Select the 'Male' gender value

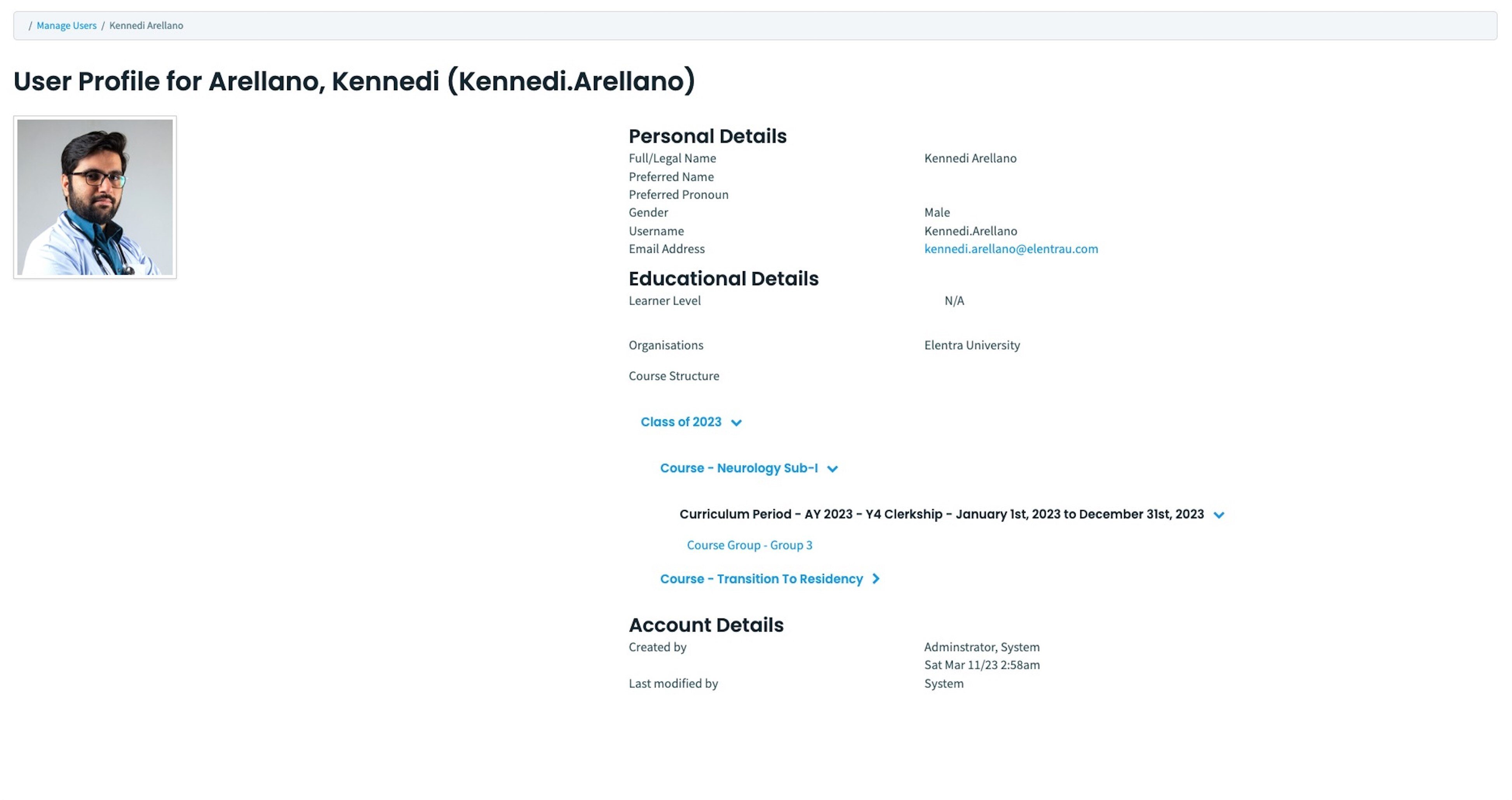point(937,212)
